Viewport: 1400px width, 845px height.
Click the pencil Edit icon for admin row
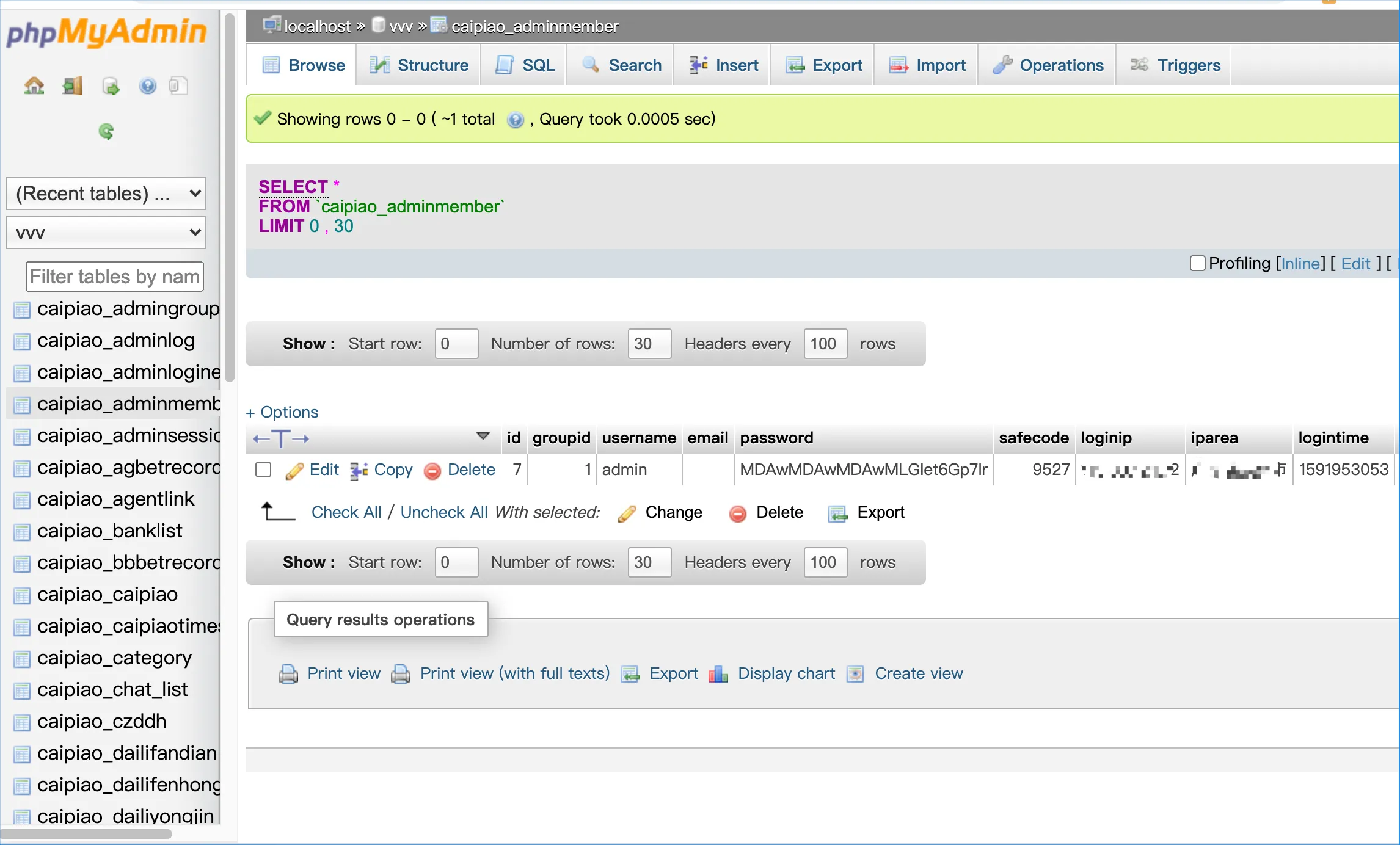(294, 470)
